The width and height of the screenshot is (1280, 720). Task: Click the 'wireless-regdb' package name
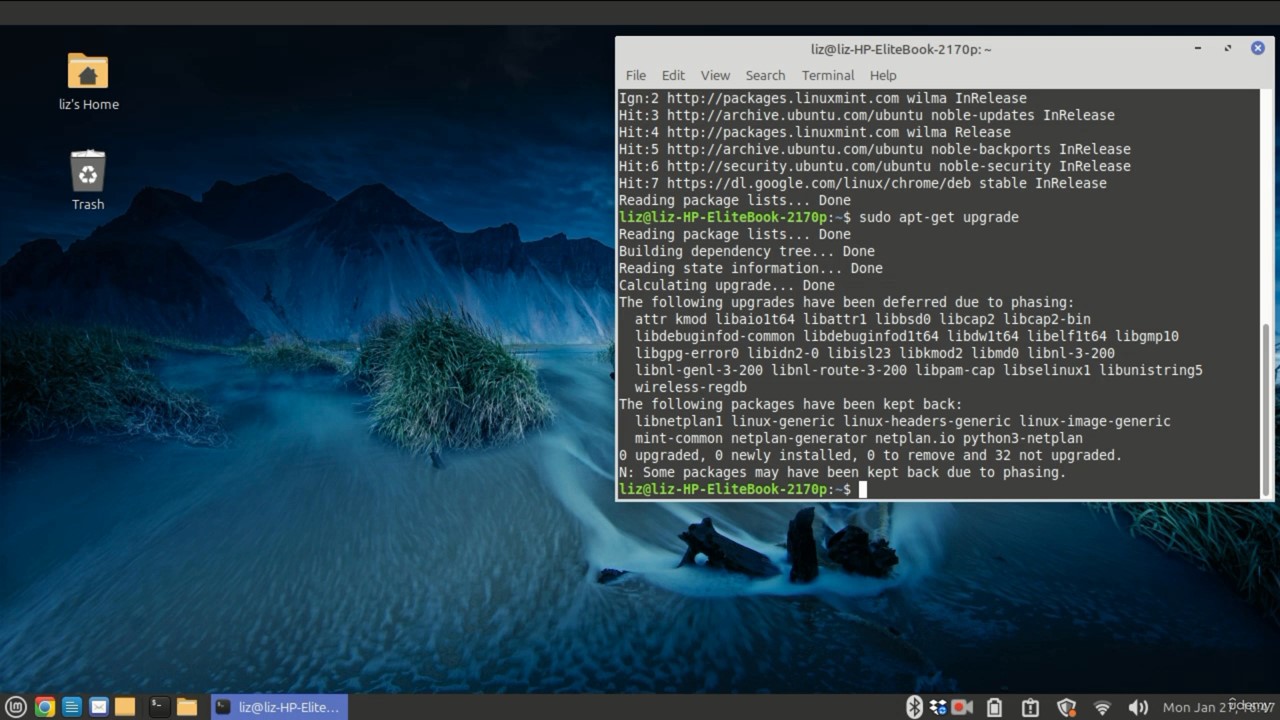click(691, 387)
